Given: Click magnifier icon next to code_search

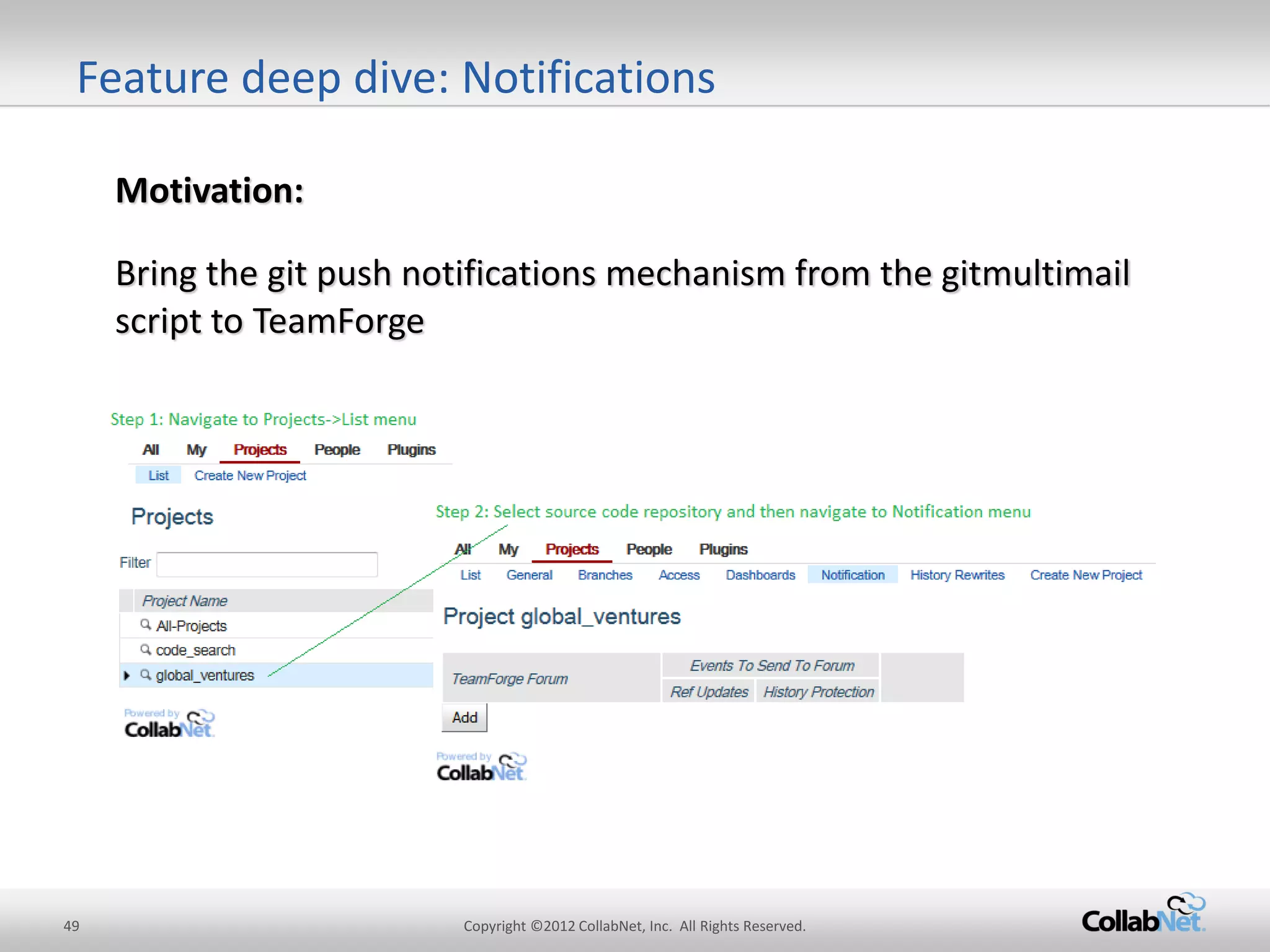Looking at the screenshot, I should click(146, 650).
